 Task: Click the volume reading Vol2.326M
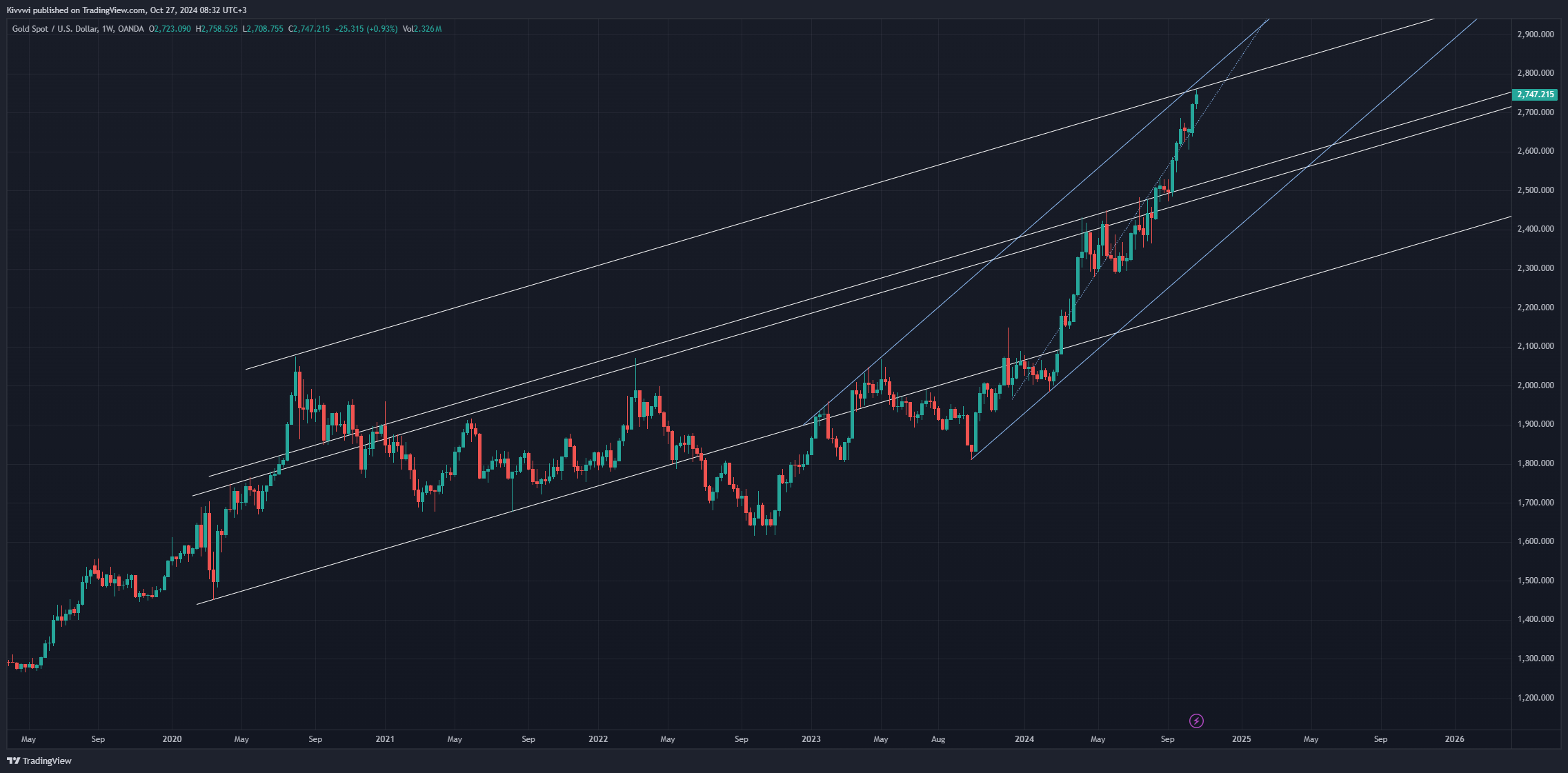(x=422, y=29)
